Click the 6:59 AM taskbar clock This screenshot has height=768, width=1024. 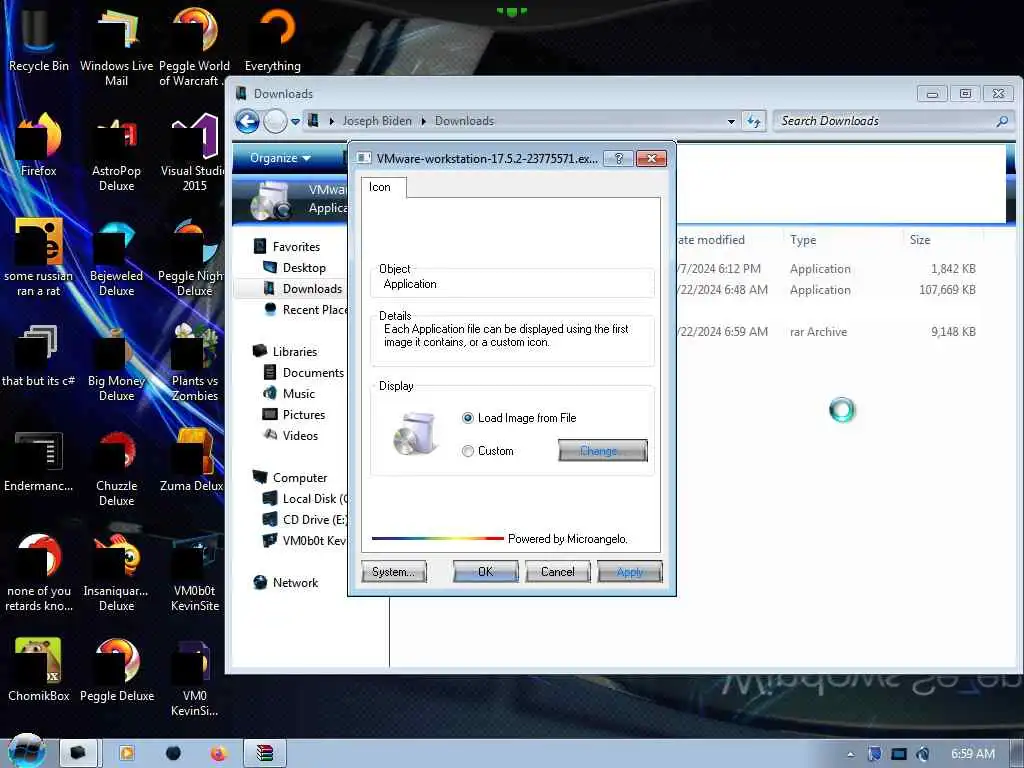coord(972,754)
